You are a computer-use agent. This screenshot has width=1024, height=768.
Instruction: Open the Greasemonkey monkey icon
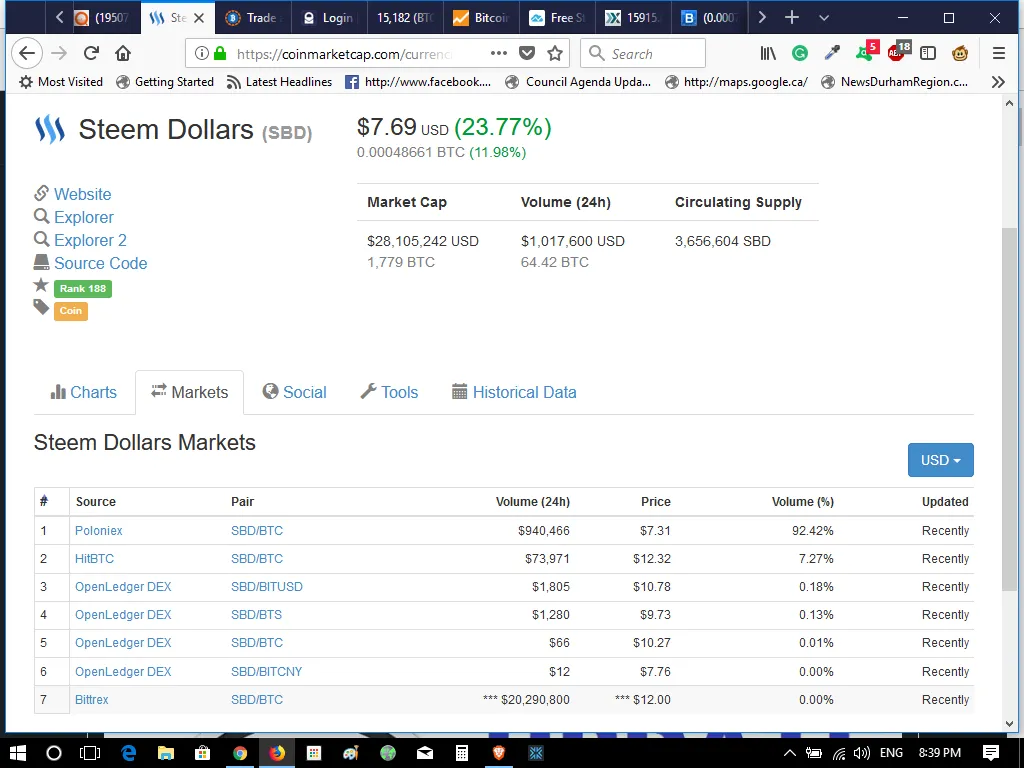pos(959,54)
